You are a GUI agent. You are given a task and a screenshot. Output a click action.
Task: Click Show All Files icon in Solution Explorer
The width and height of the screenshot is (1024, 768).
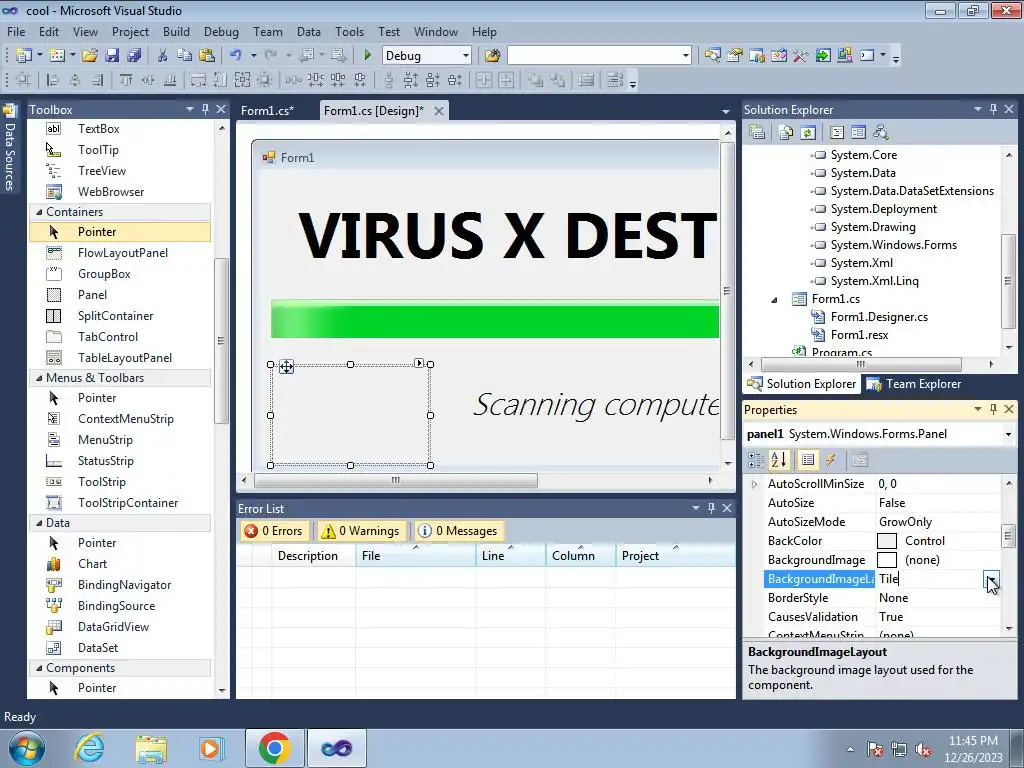pos(786,133)
